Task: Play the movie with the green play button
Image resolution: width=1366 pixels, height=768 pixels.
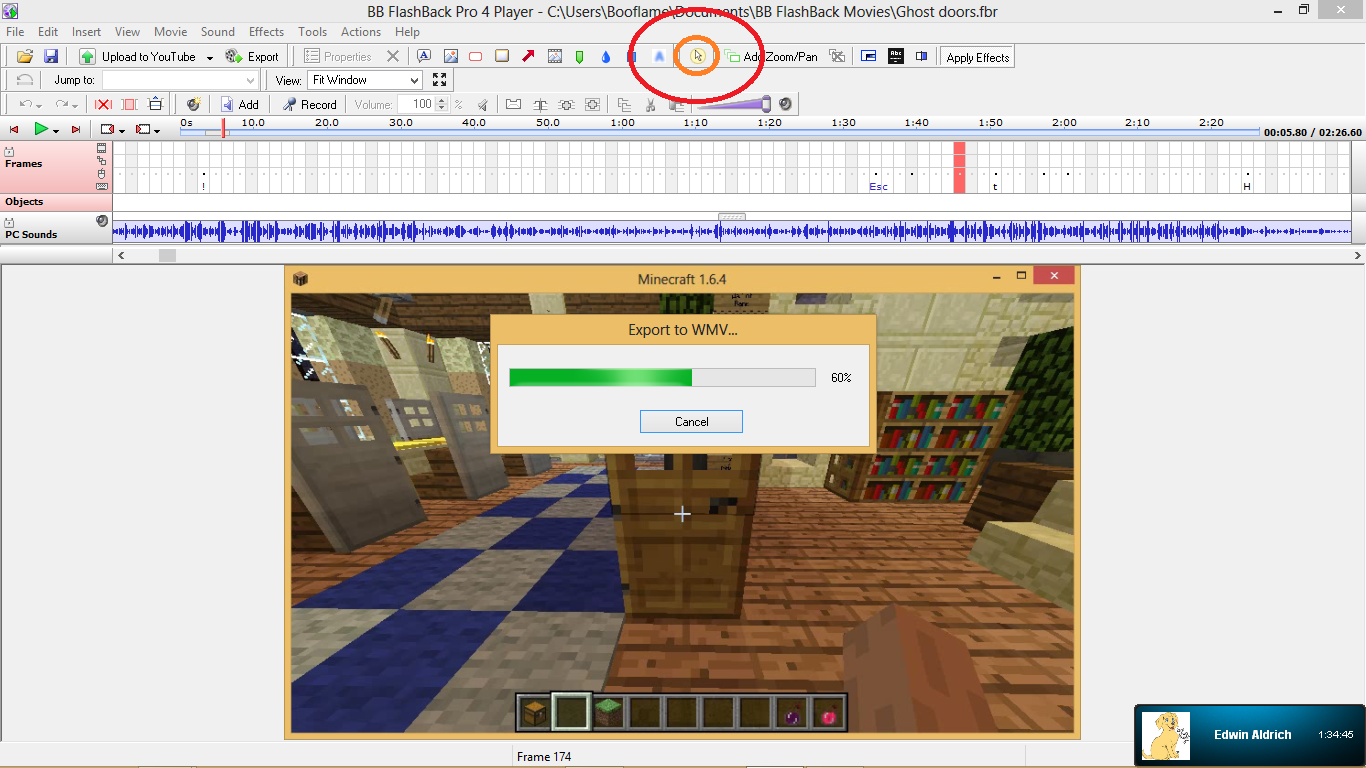Action: pyautogui.click(x=41, y=129)
